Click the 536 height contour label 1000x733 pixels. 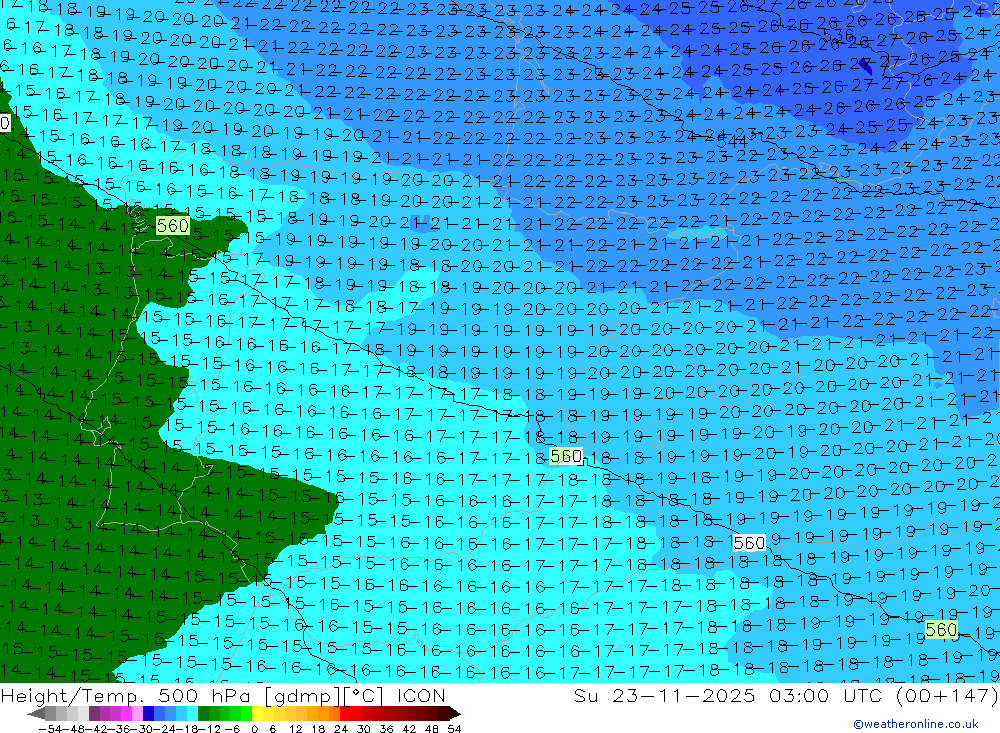[837, 34]
